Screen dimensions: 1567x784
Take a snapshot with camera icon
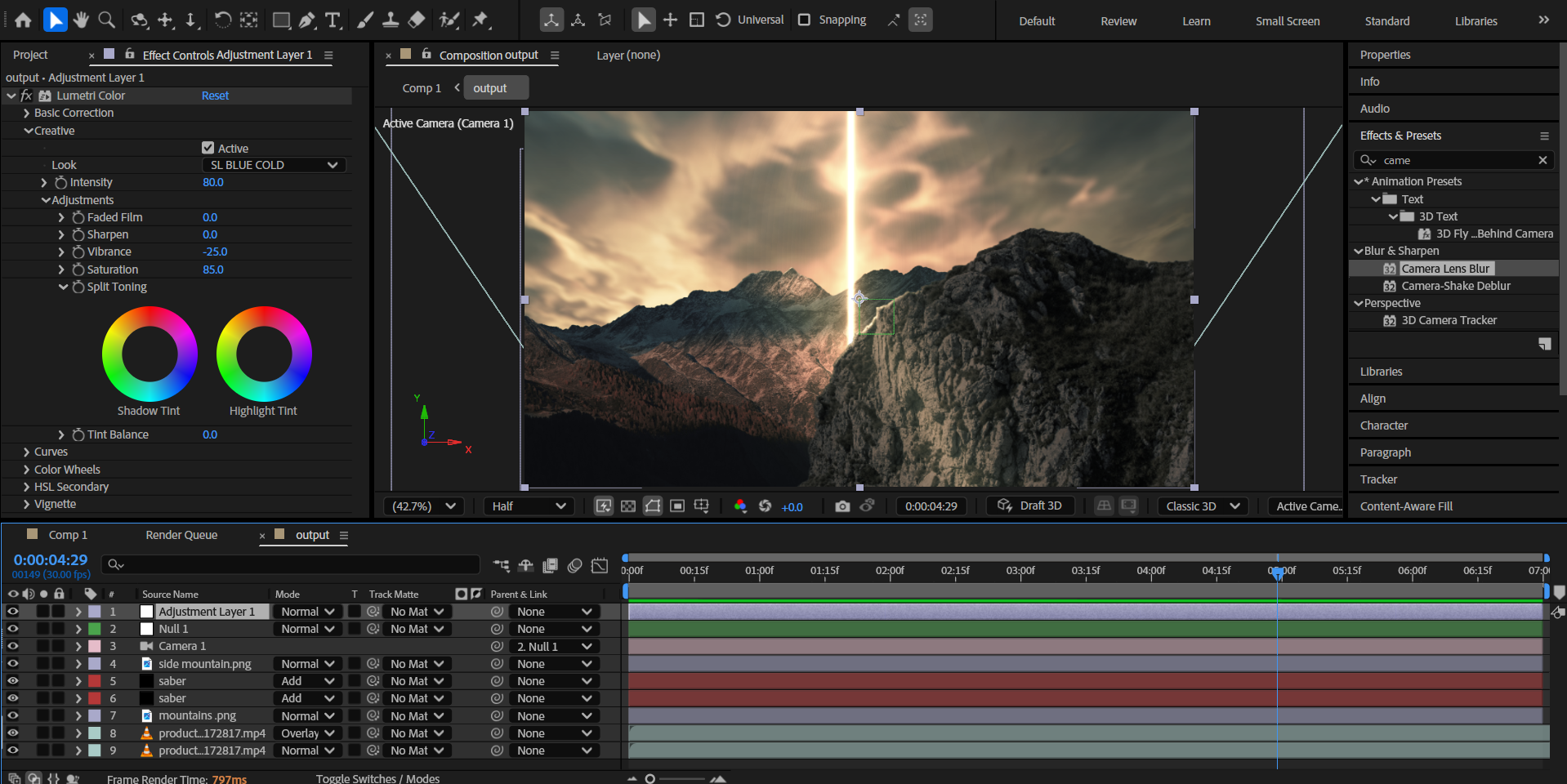click(x=842, y=506)
